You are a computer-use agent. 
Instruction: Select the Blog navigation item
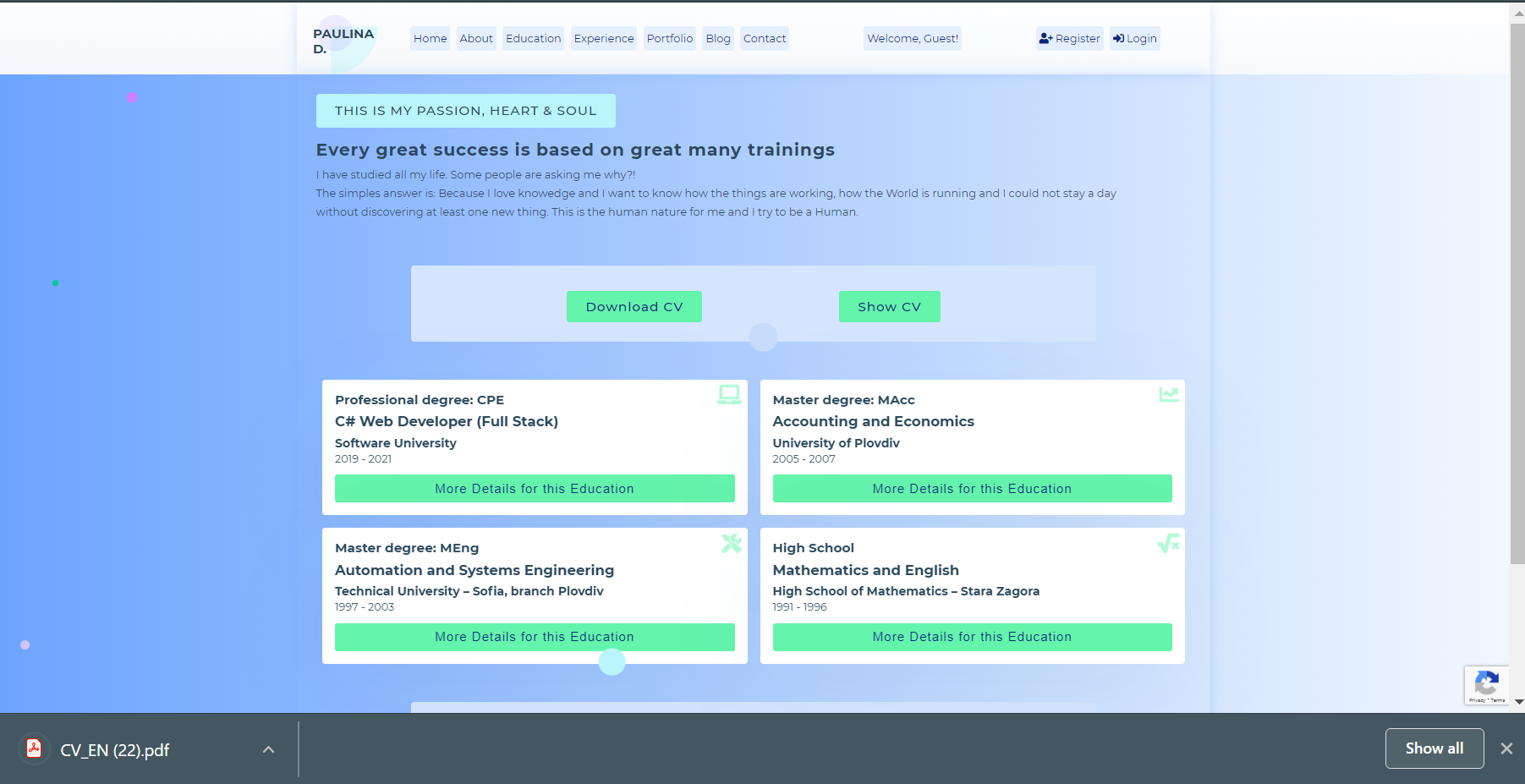[x=717, y=38]
